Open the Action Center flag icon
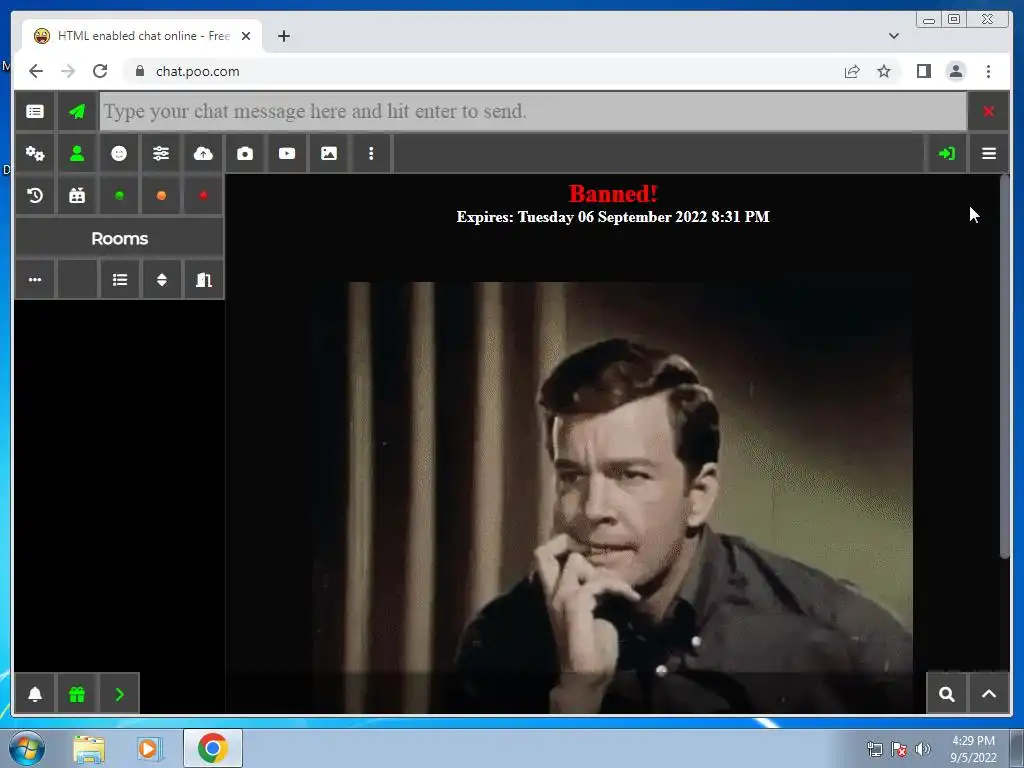The height and width of the screenshot is (768, 1024). (899, 749)
